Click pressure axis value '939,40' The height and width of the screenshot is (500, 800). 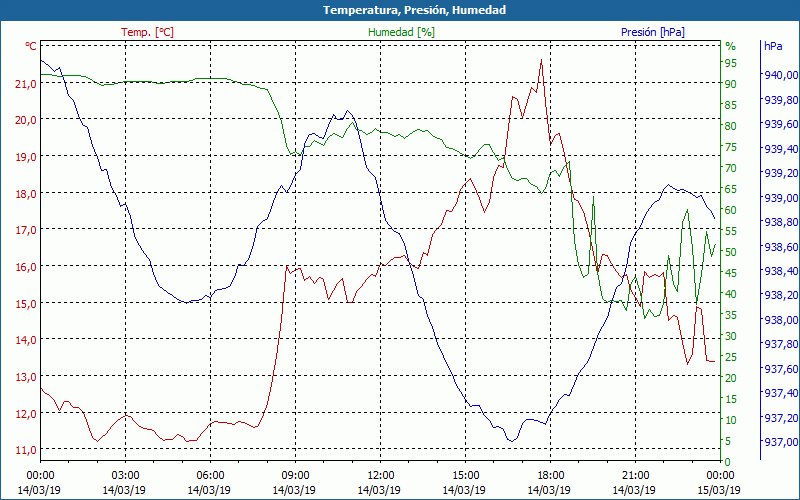(x=780, y=148)
